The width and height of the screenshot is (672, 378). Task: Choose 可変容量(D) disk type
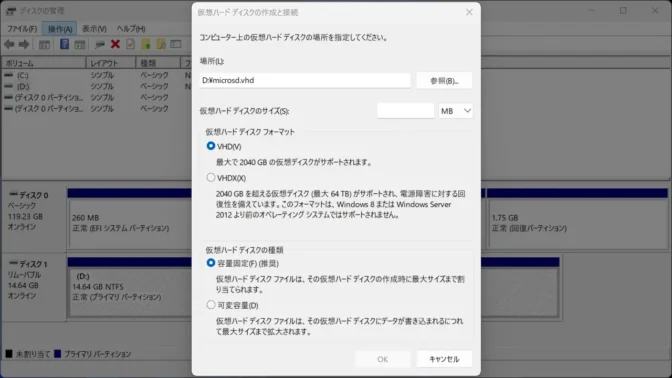210,305
